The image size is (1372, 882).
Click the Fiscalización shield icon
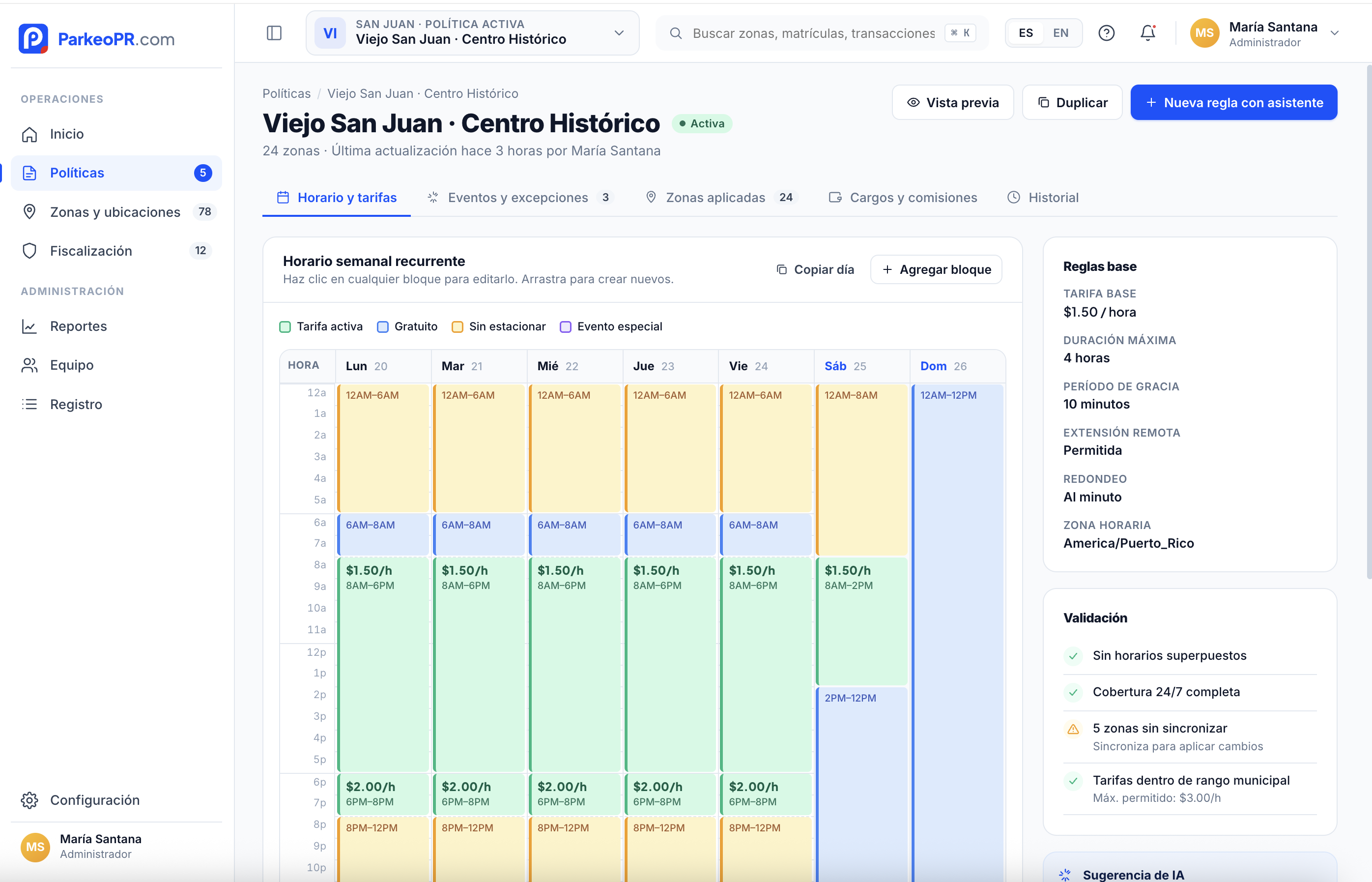[30, 251]
